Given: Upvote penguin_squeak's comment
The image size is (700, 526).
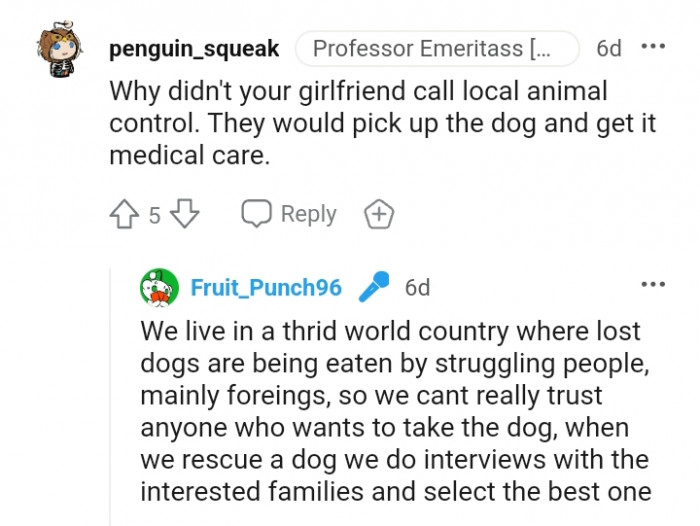Looking at the screenshot, I should [x=124, y=214].
